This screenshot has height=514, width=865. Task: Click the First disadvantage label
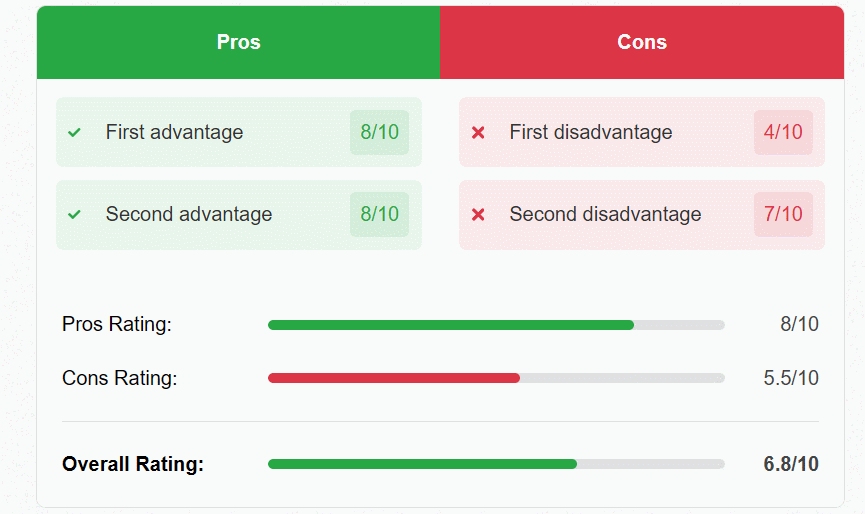click(x=590, y=132)
